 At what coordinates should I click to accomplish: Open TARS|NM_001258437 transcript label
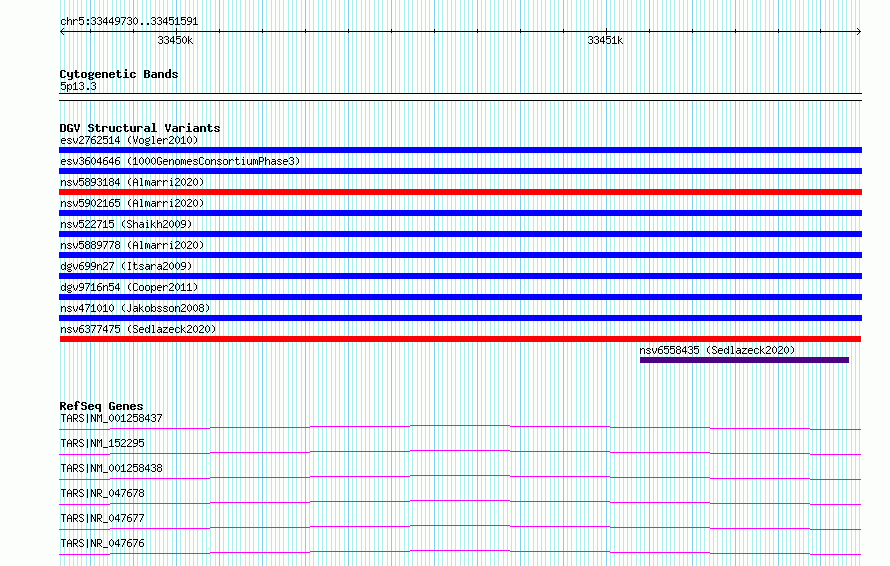click(x=111, y=418)
